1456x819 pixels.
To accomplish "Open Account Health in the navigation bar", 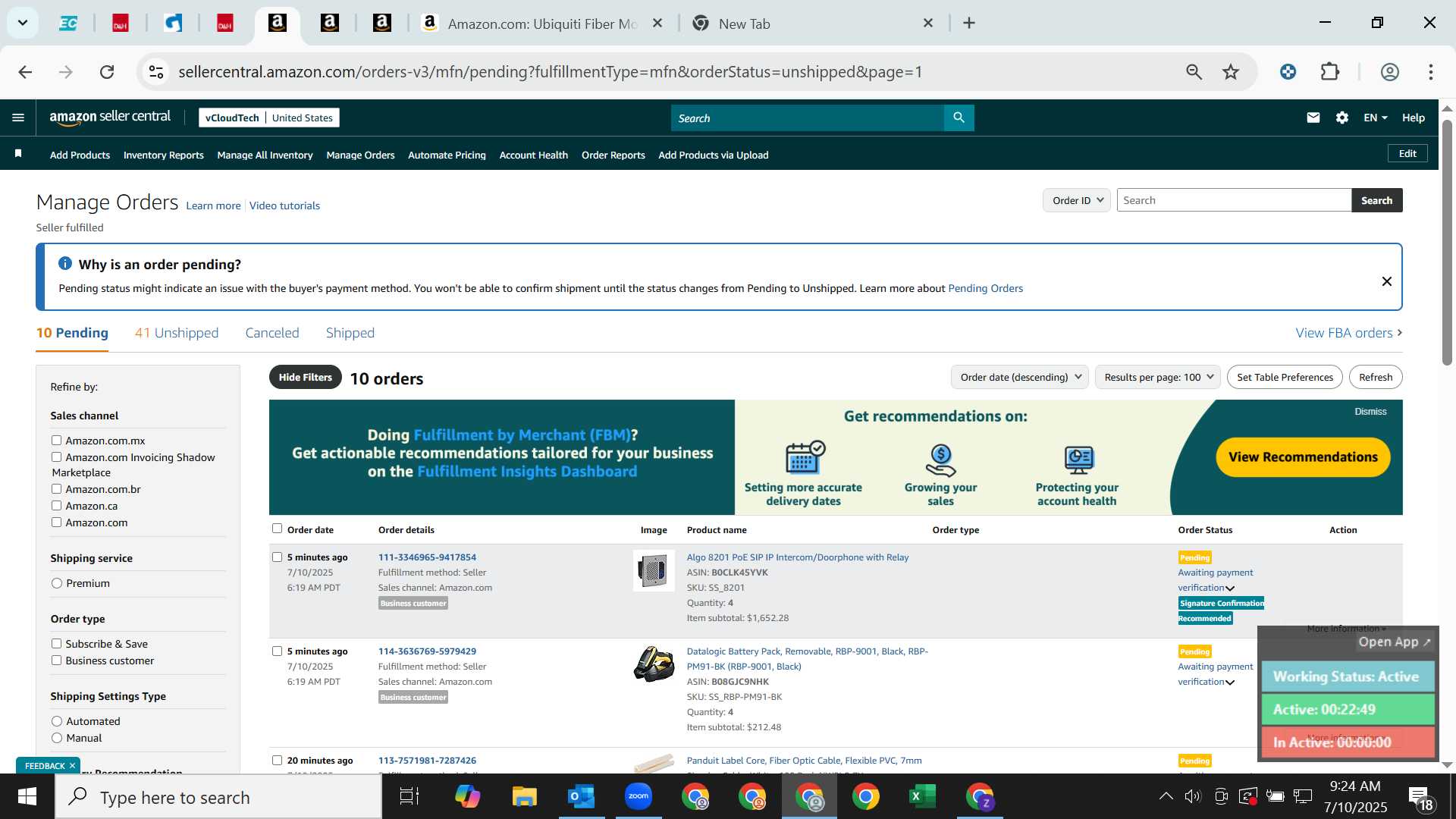I will (x=533, y=155).
